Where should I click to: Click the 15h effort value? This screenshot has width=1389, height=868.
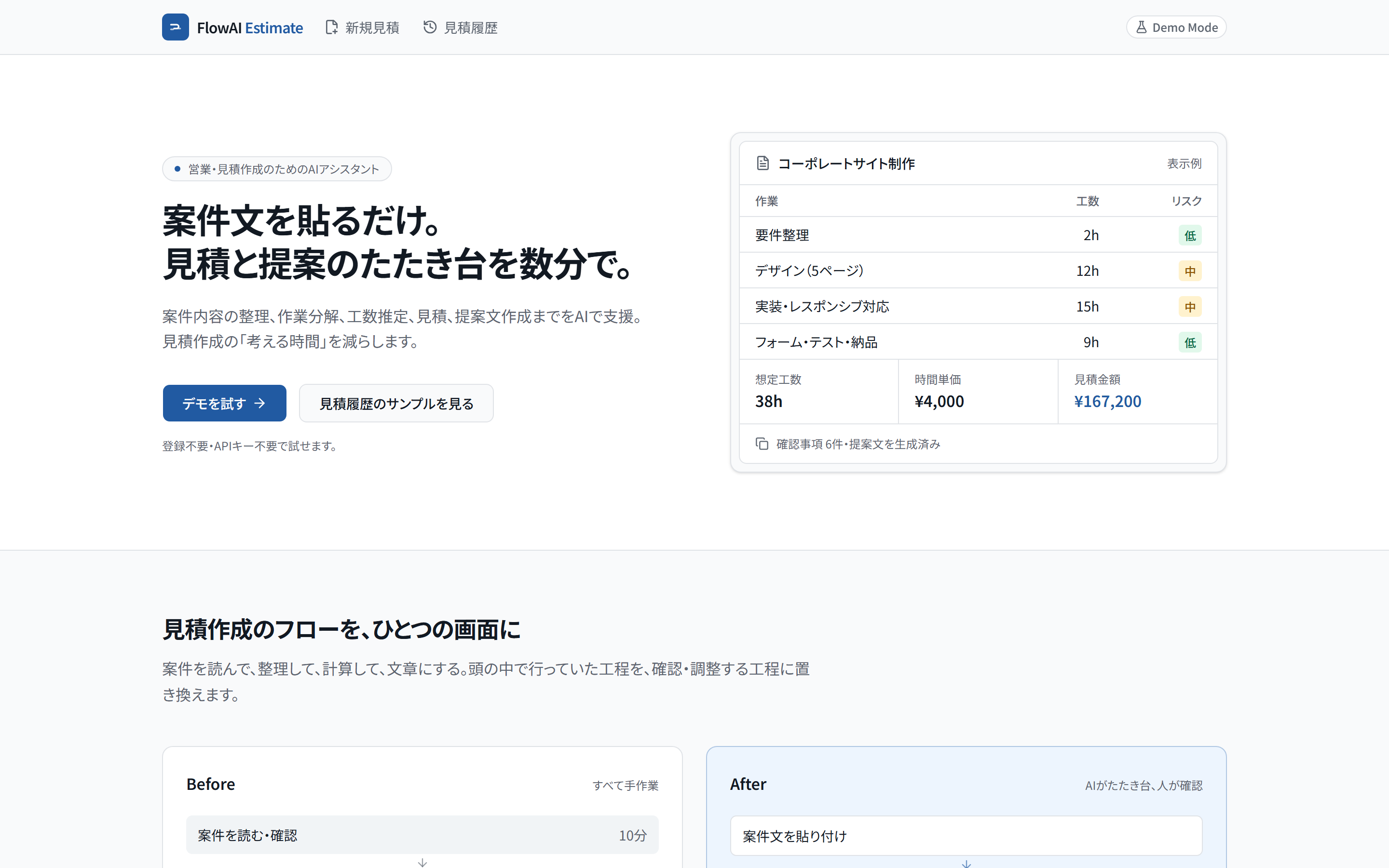coord(1087,307)
